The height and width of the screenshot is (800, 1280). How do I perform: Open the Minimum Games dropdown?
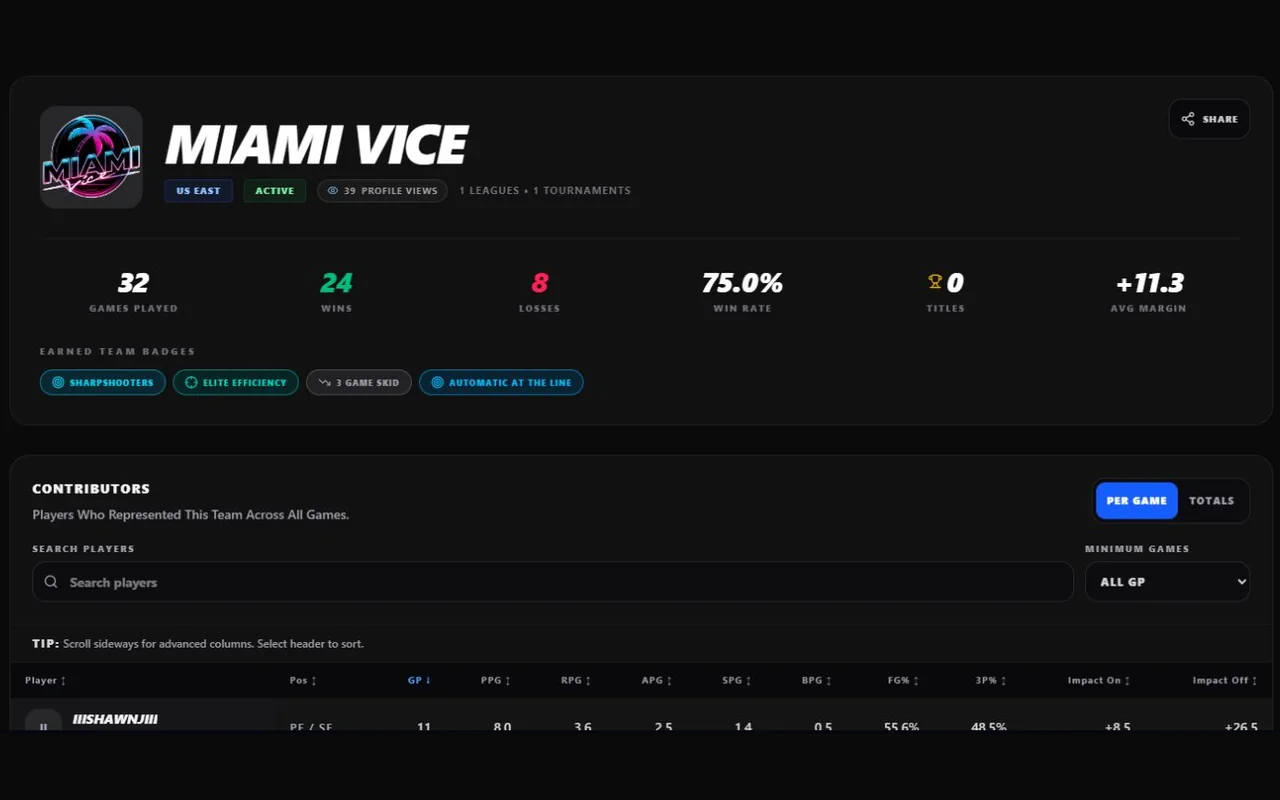[1168, 582]
